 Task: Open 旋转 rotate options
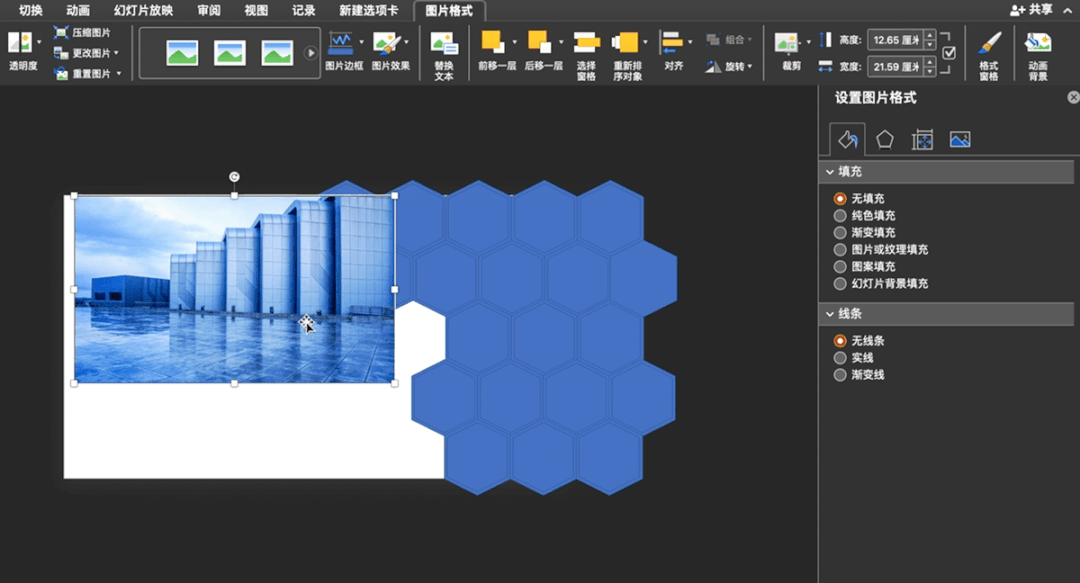[x=729, y=66]
